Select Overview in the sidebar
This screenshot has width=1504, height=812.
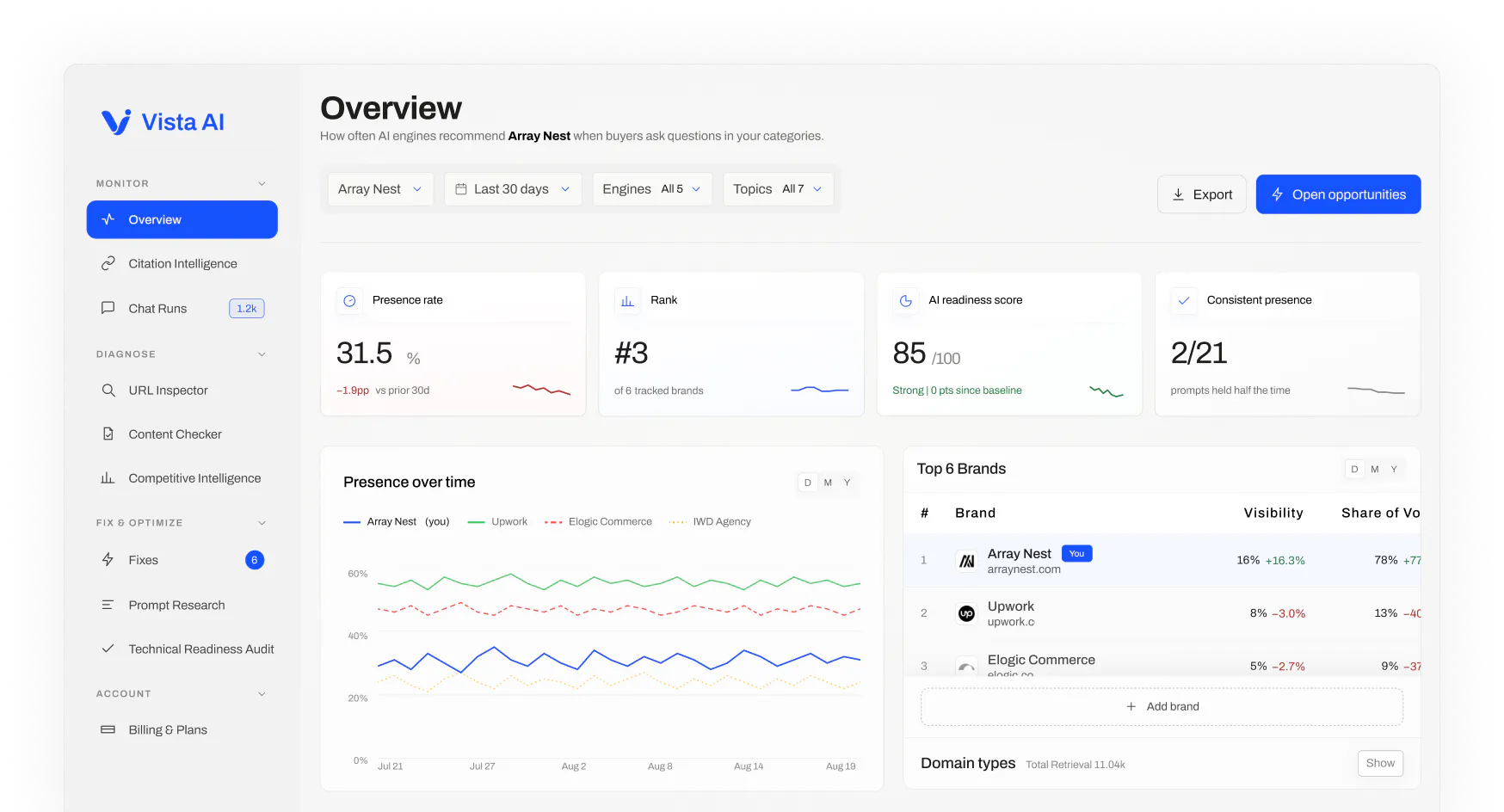pyautogui.click(x=182, y=219)
